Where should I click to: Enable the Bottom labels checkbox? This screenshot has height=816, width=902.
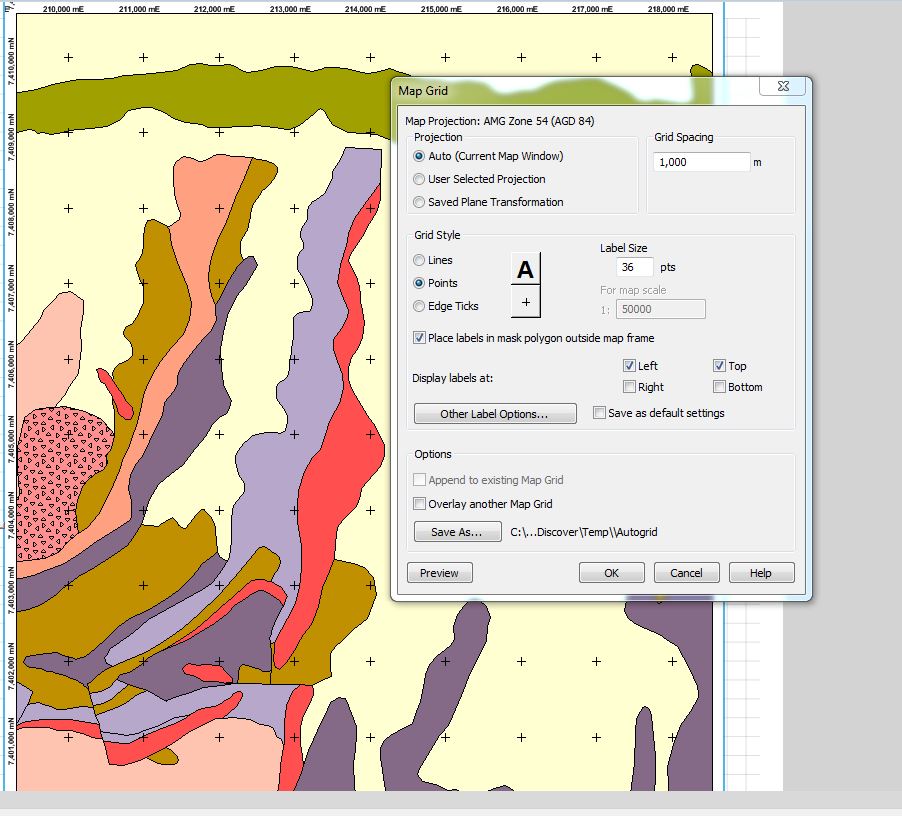click(x=720, y=387)
